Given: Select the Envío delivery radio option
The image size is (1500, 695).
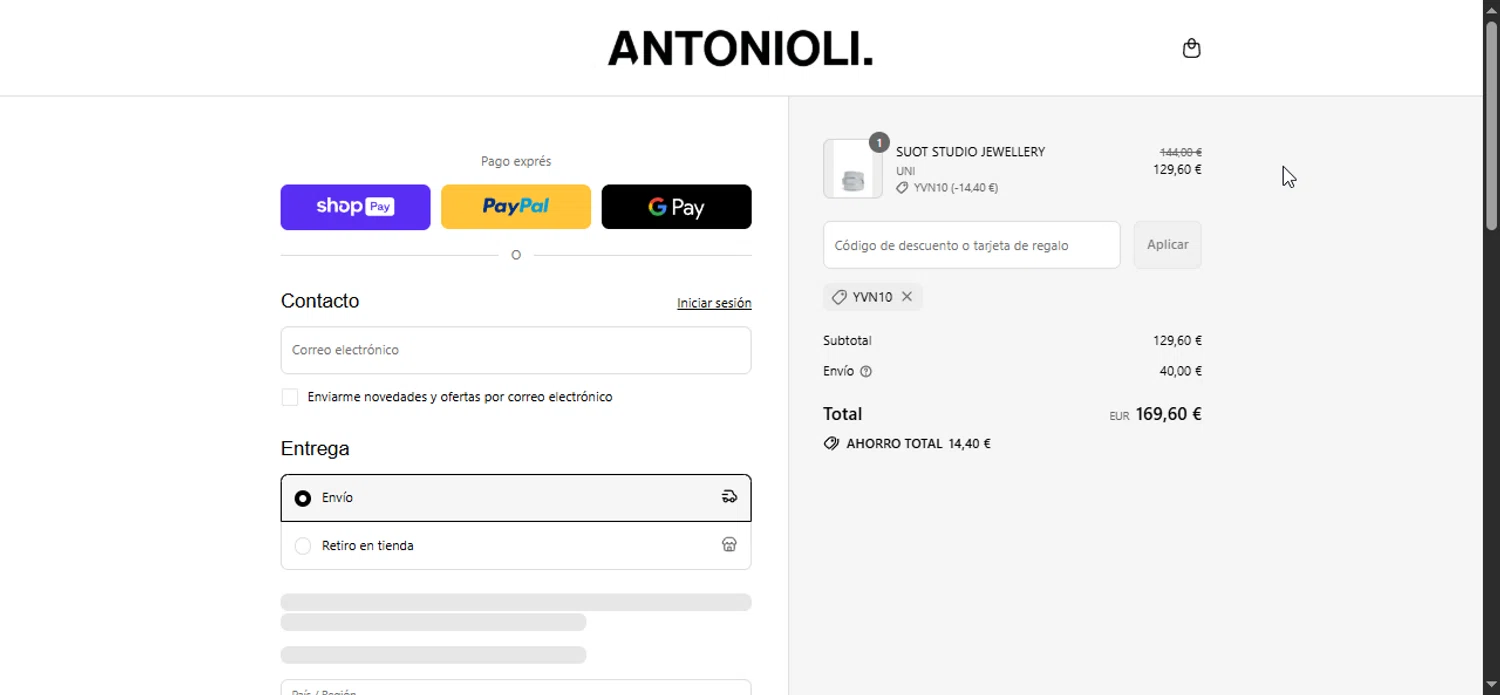Looking at the screenshot, I should (303, 498).
